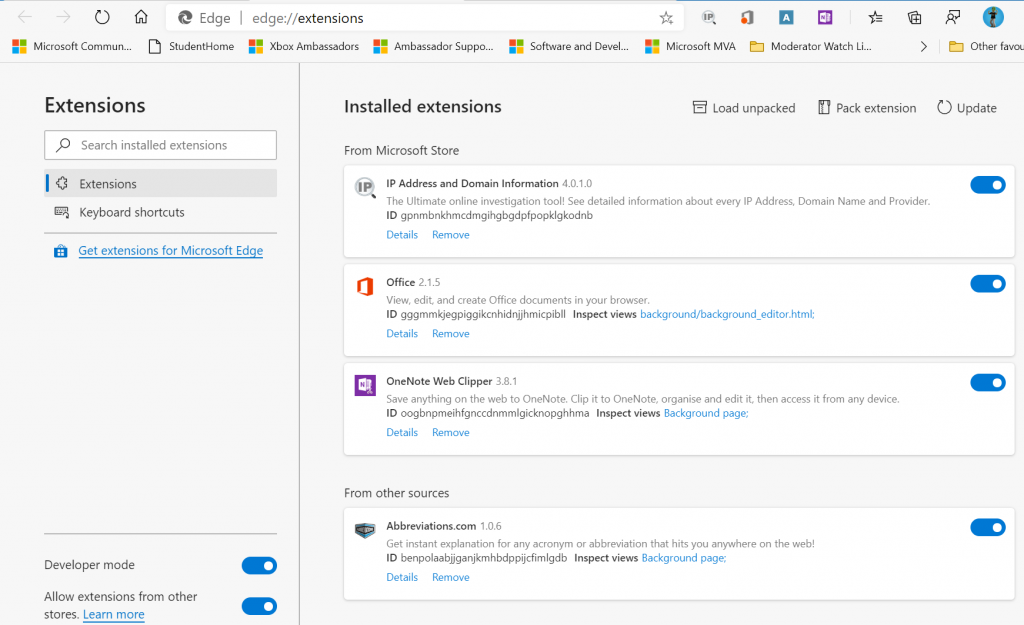Expand the hidden favorites bar items chevron
The image size is (1024, 625).
point(923,46)
